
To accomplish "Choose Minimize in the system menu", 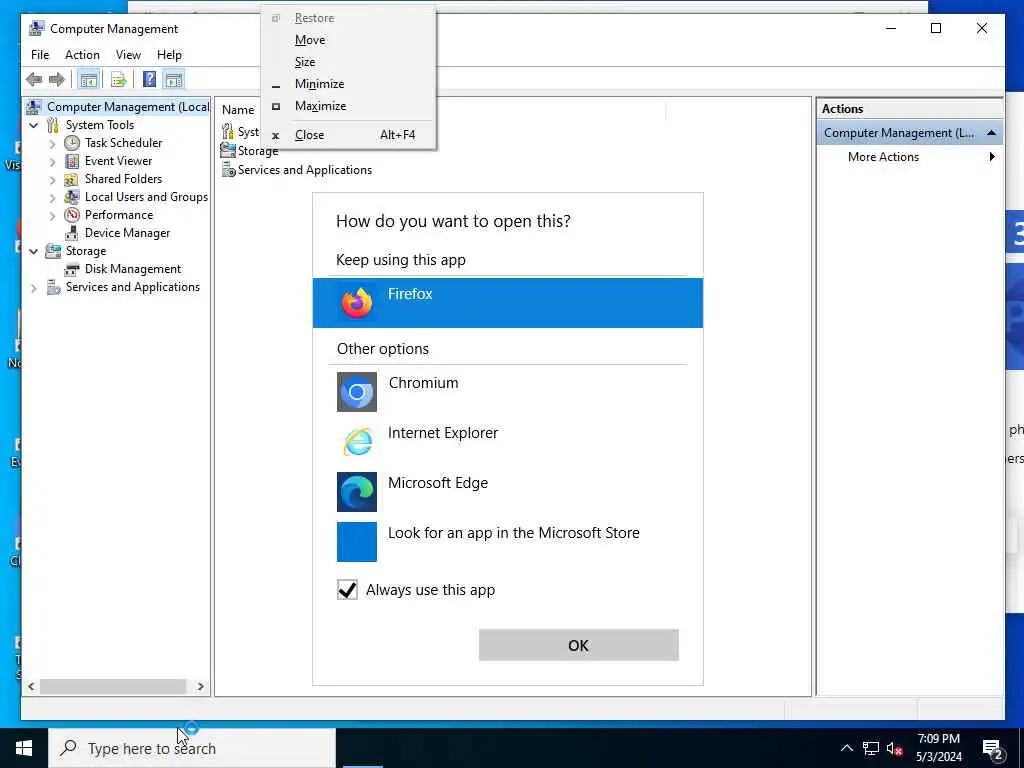I will 348,84.
